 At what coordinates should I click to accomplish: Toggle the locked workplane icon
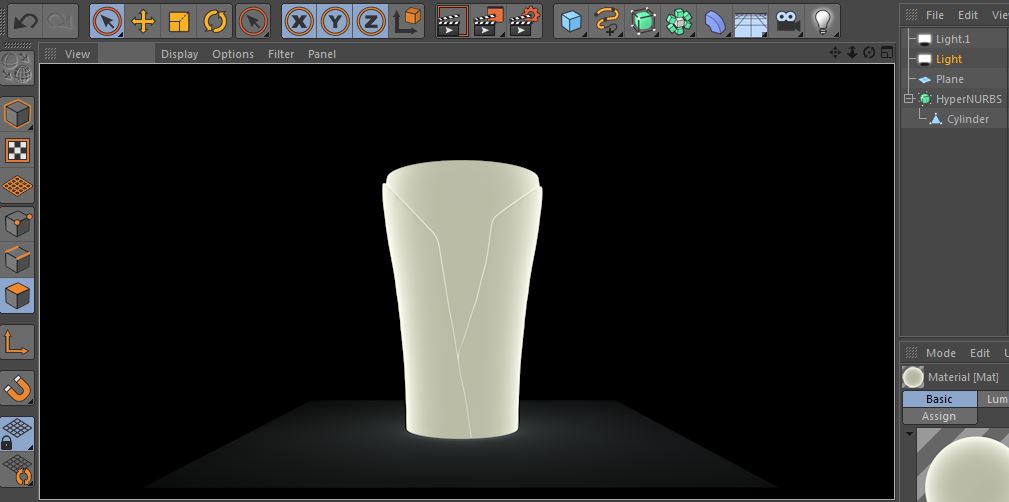[17, 434]
